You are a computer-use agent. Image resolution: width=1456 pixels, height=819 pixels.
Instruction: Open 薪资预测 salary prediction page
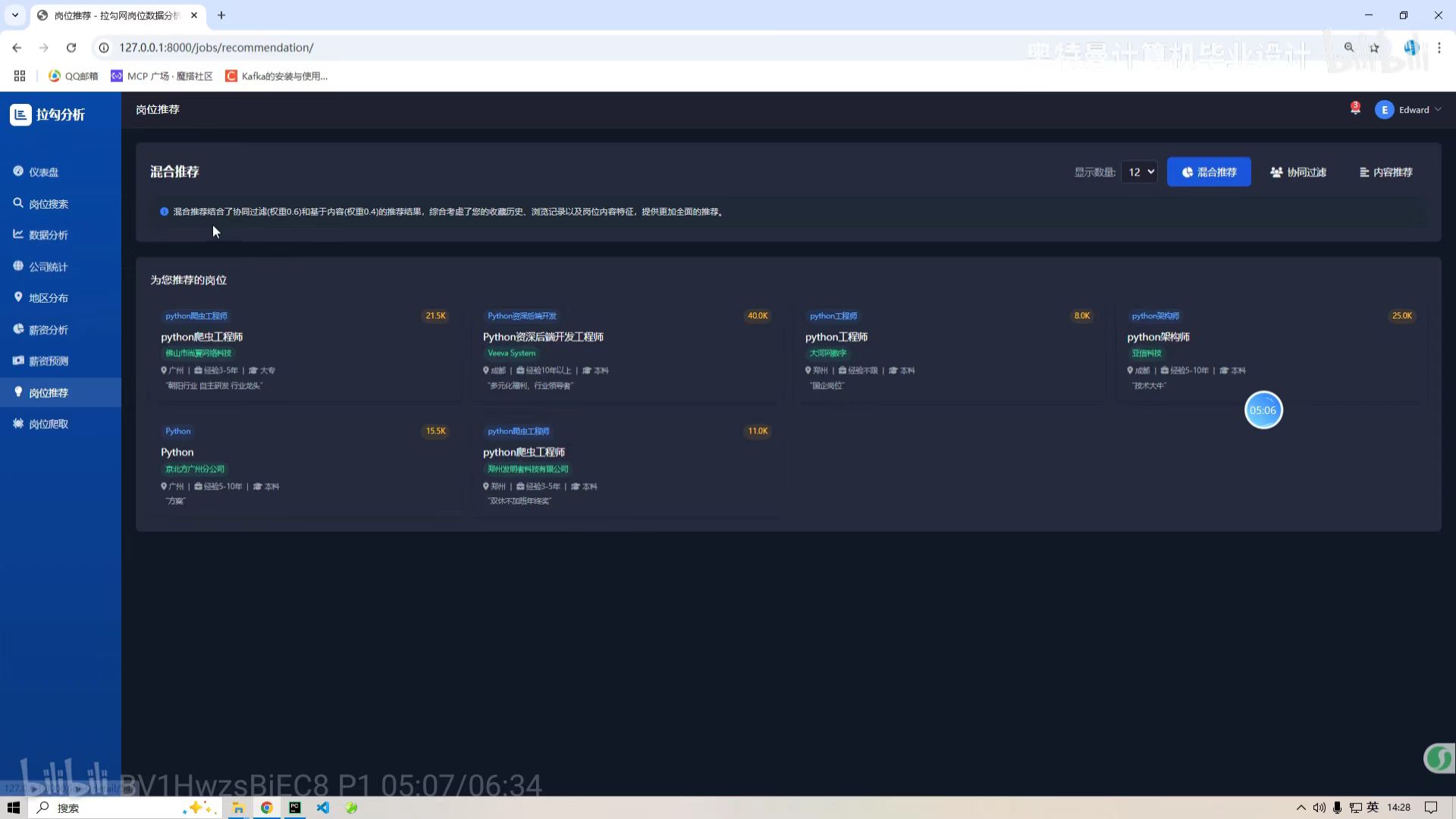48,361
